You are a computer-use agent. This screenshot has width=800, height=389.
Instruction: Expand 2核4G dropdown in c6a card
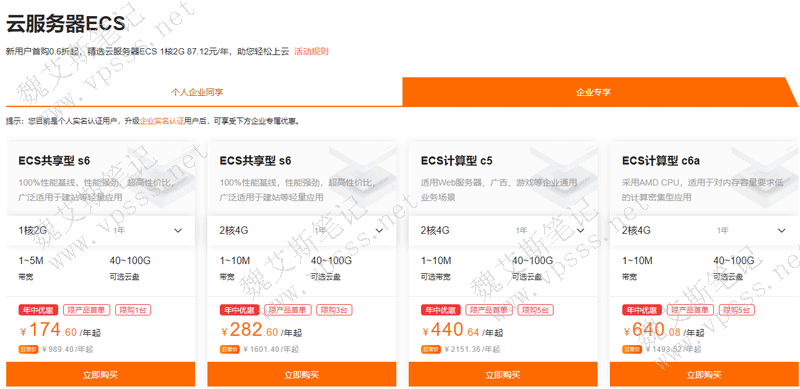[704, 230]
